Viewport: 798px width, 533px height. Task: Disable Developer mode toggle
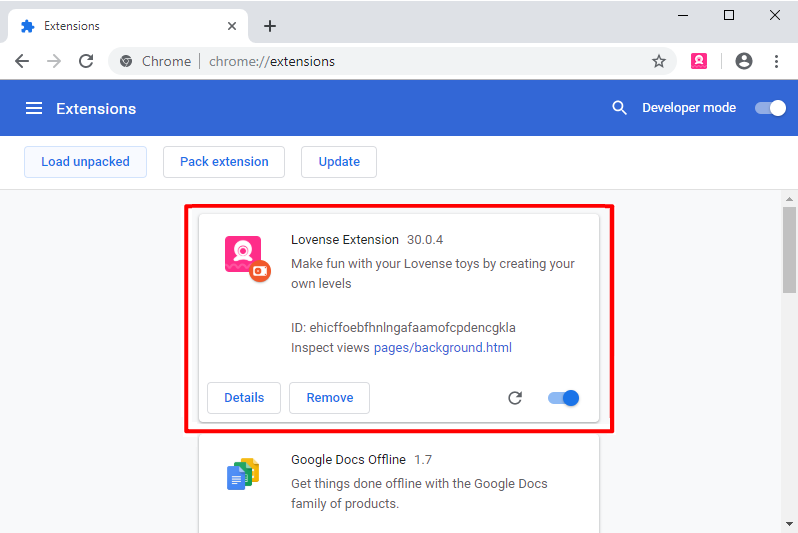pos(770,108)
